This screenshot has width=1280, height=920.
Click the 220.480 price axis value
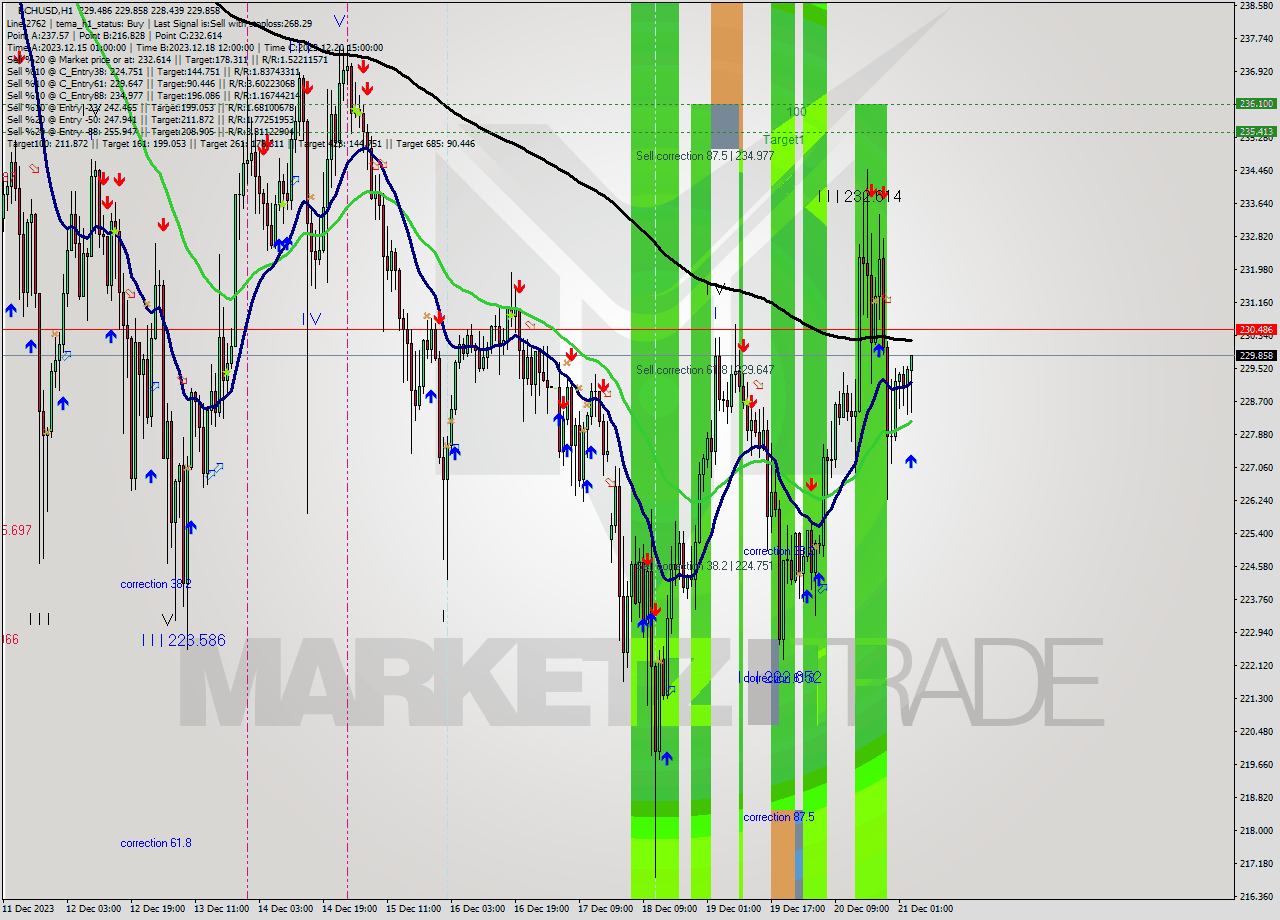(x=1256, y=731)
